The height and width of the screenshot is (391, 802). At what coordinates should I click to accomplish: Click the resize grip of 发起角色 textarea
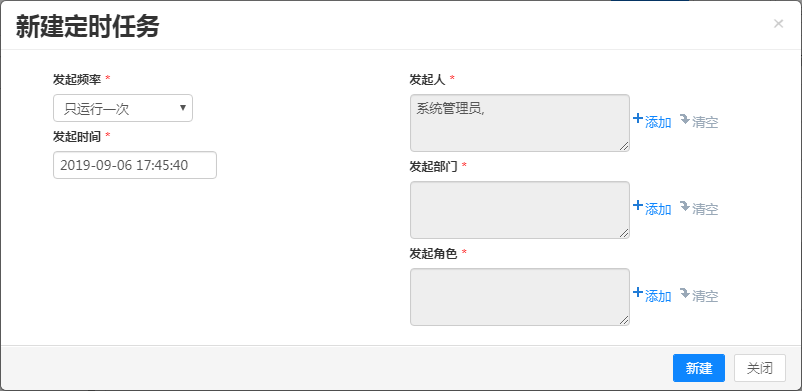624,320
